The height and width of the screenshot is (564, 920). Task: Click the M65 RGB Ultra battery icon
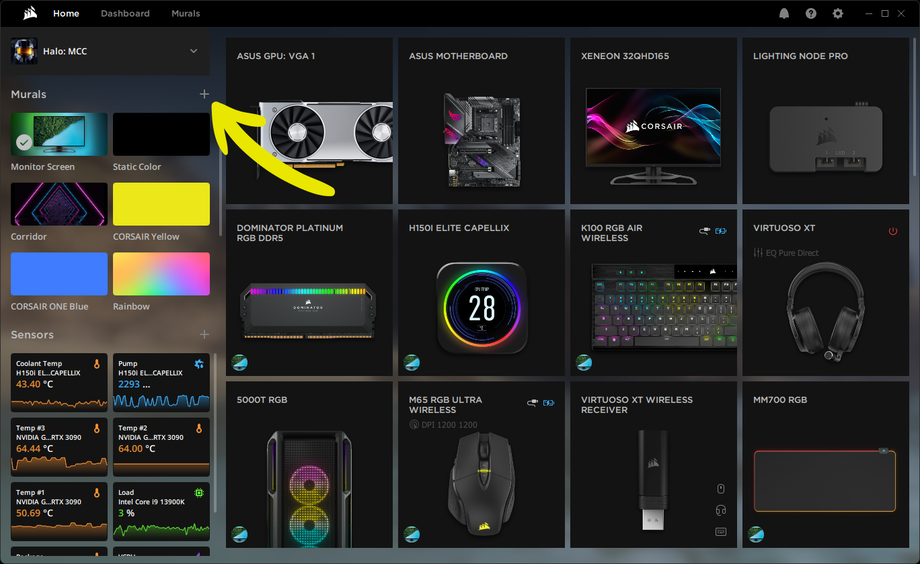click(x=549, y=403)
